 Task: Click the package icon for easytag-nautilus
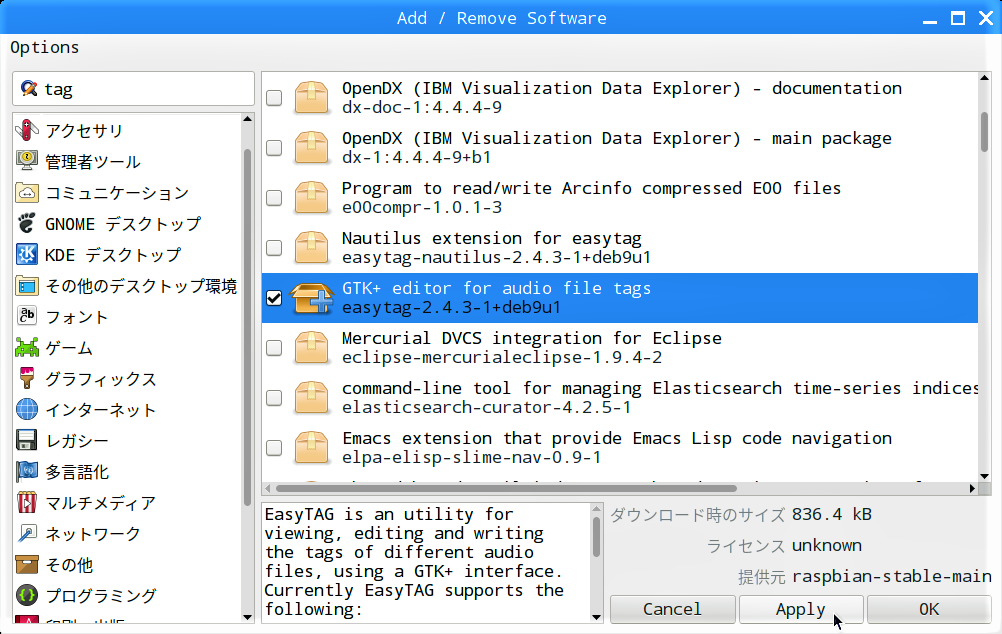(x=311, y=247)
